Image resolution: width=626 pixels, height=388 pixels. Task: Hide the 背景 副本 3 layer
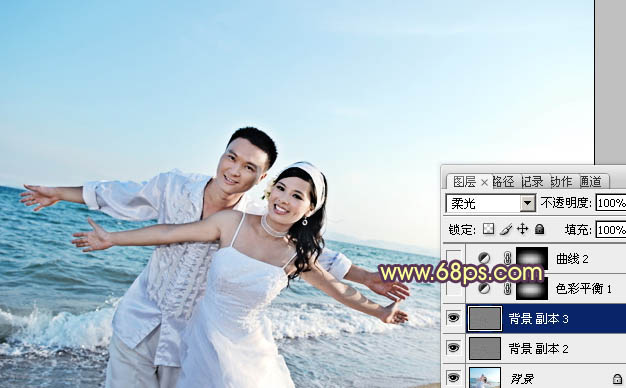point(453,318)
